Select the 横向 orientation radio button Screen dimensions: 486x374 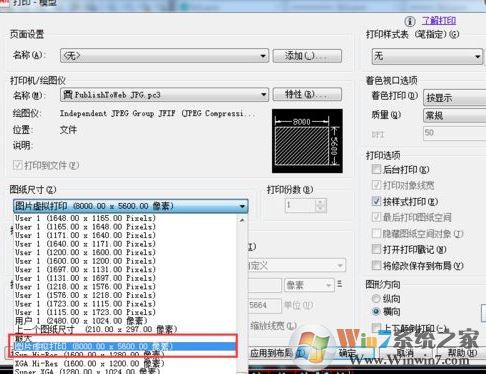tap(376, 311)
